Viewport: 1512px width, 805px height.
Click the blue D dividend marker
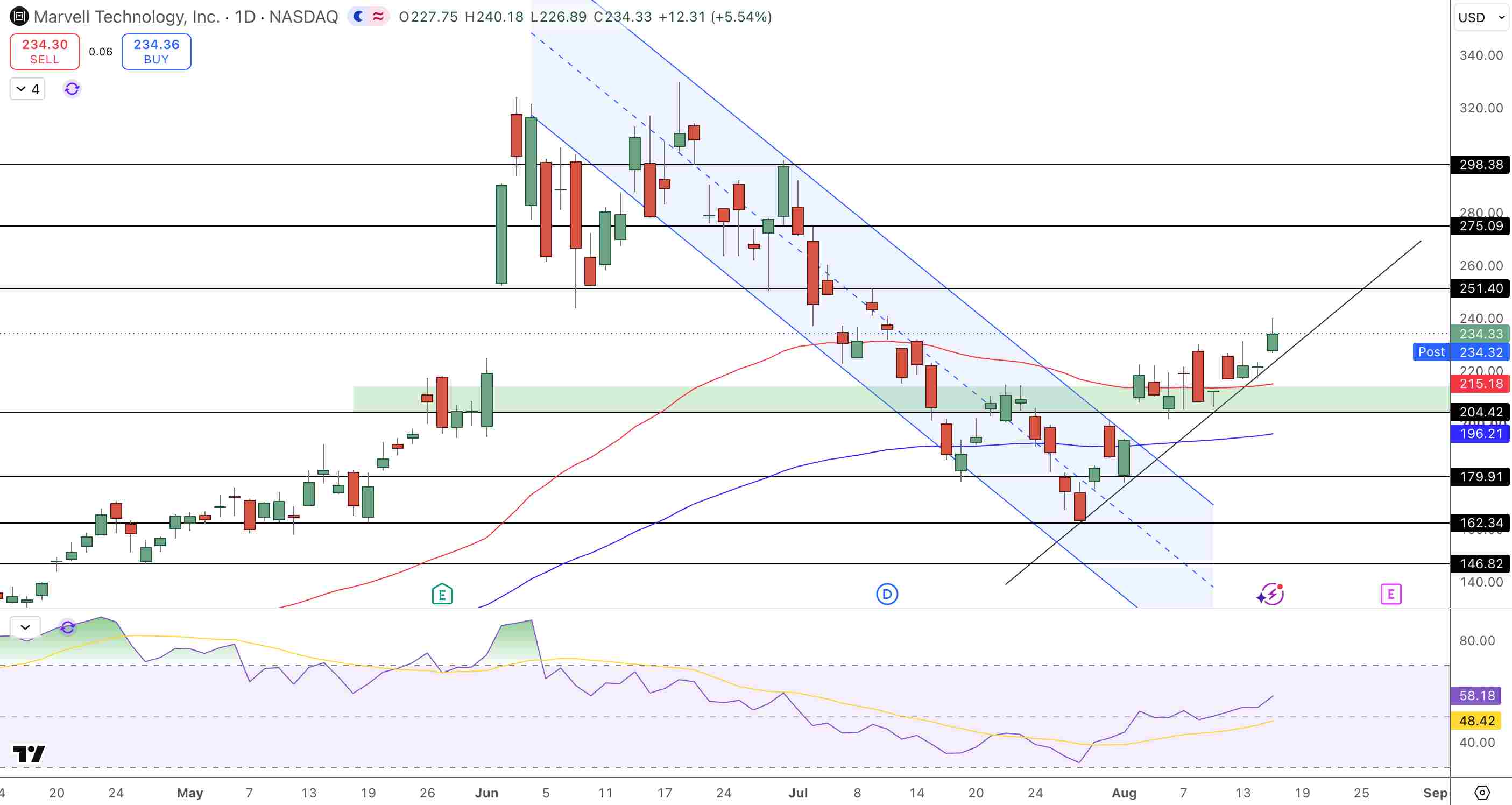[887, 594]
